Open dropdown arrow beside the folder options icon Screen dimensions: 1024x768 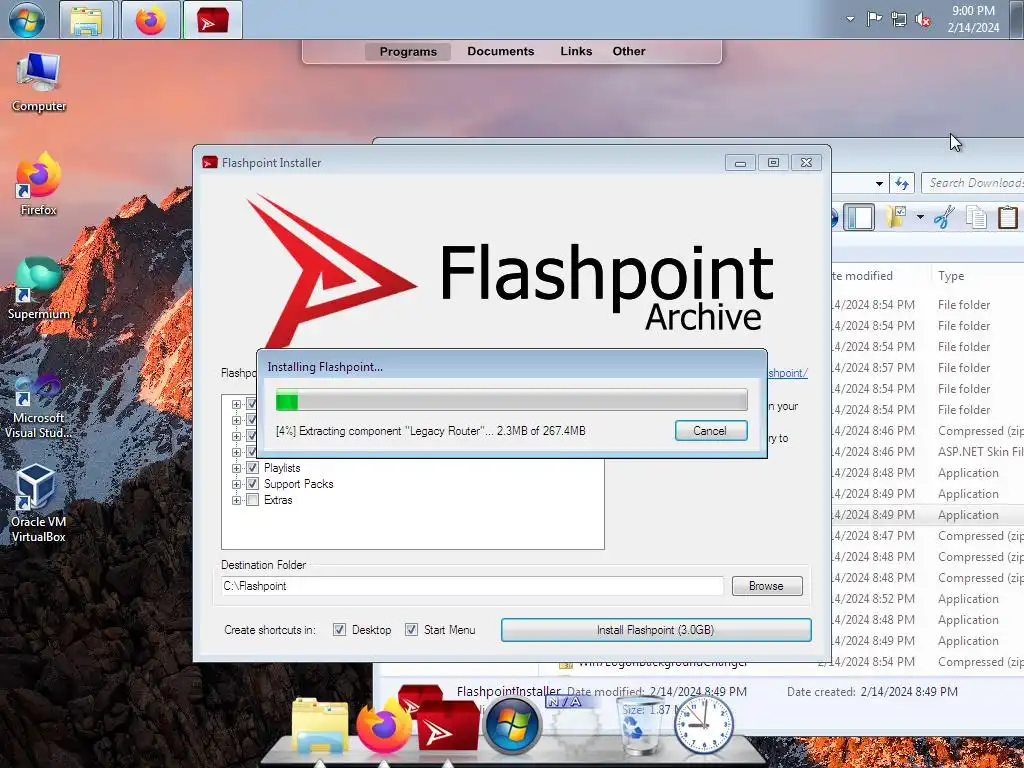(x=920, y=217)
